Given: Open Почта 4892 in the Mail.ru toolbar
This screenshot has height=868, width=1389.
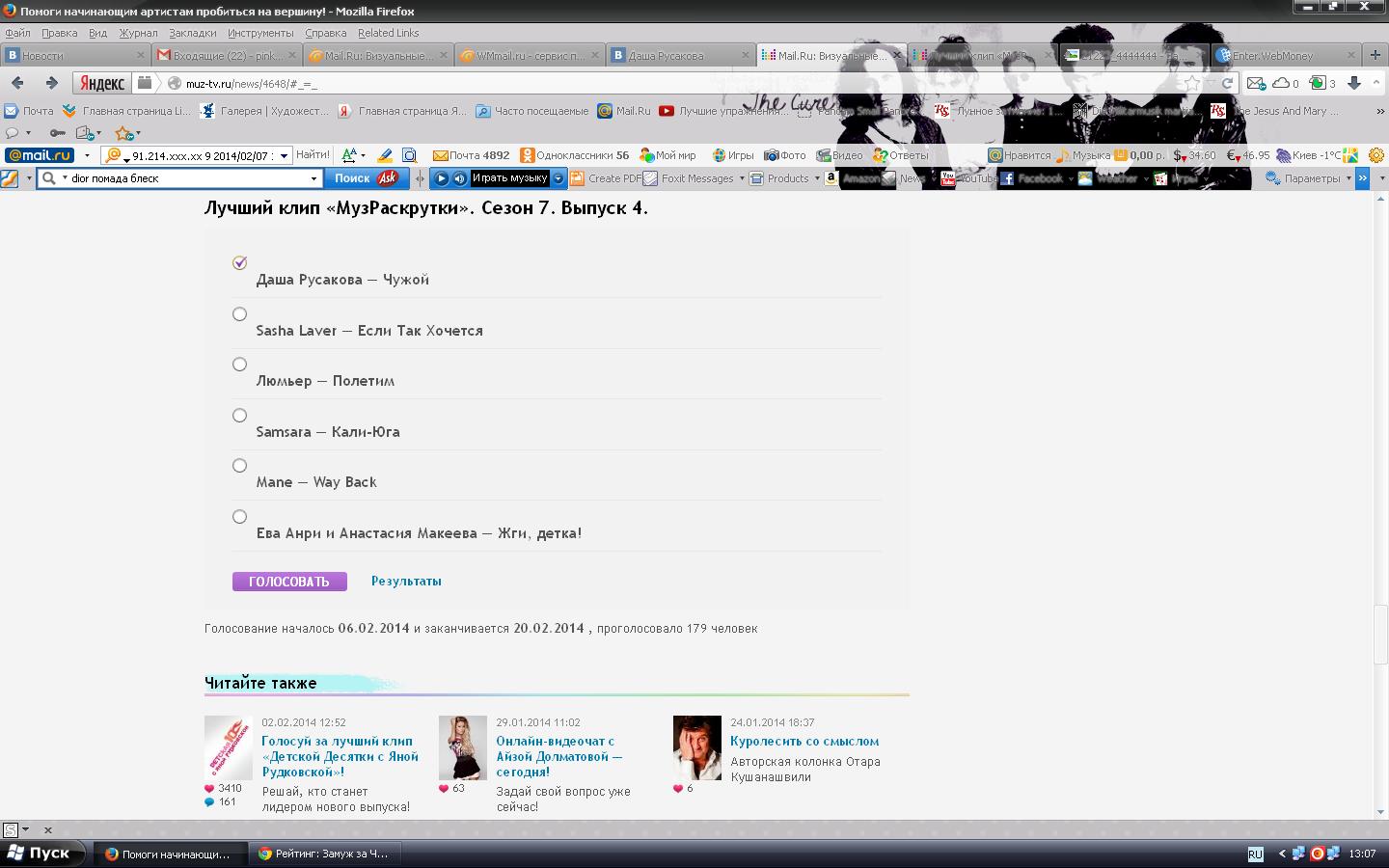Looking at the screenshot, I should tap(471, 154).
